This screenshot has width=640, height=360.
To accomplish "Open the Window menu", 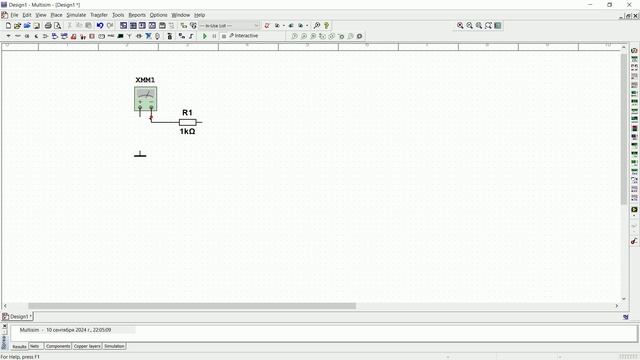I will [180, 15].
